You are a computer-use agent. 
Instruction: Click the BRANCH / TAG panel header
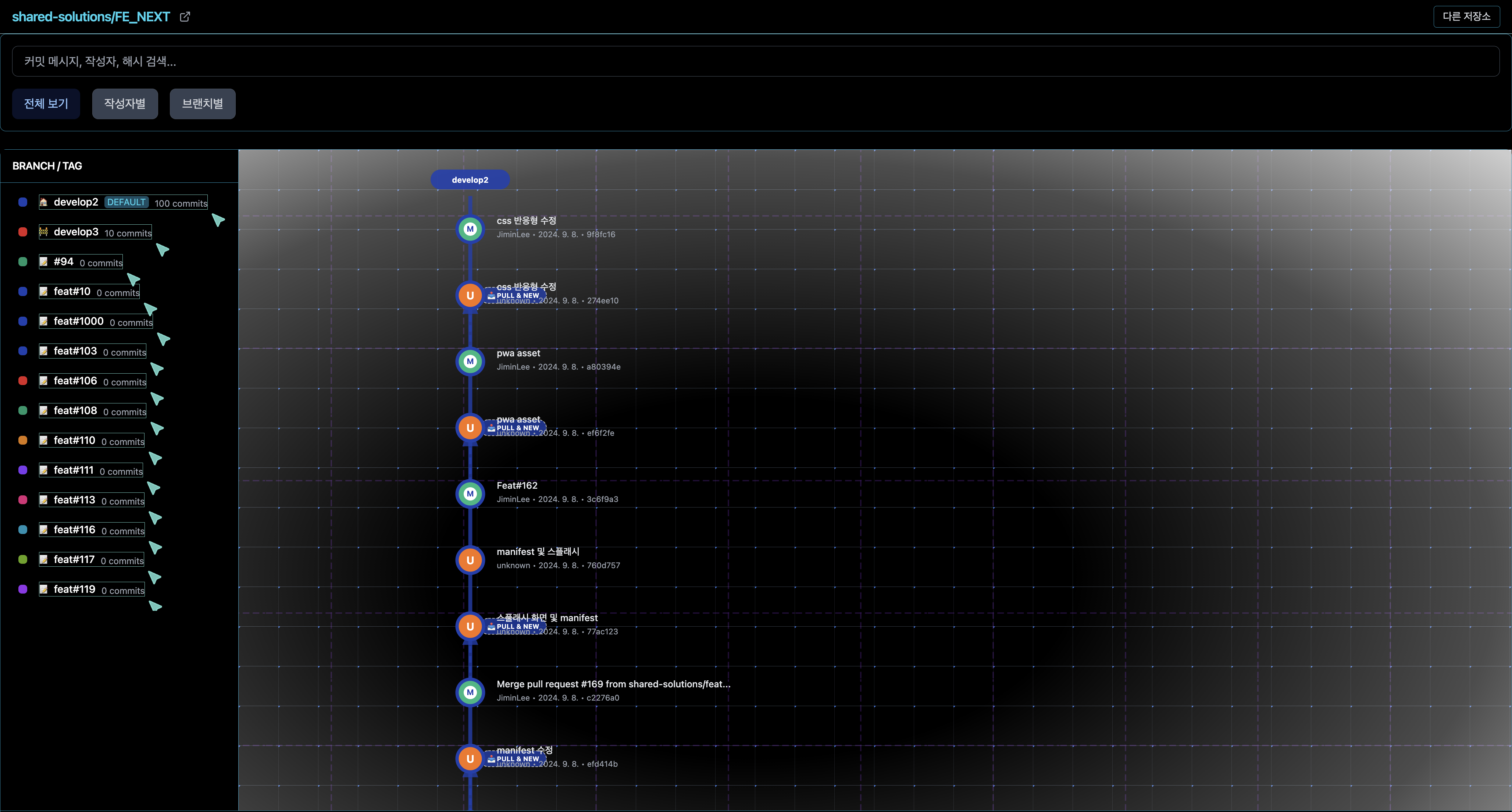[x=47, y=165]
